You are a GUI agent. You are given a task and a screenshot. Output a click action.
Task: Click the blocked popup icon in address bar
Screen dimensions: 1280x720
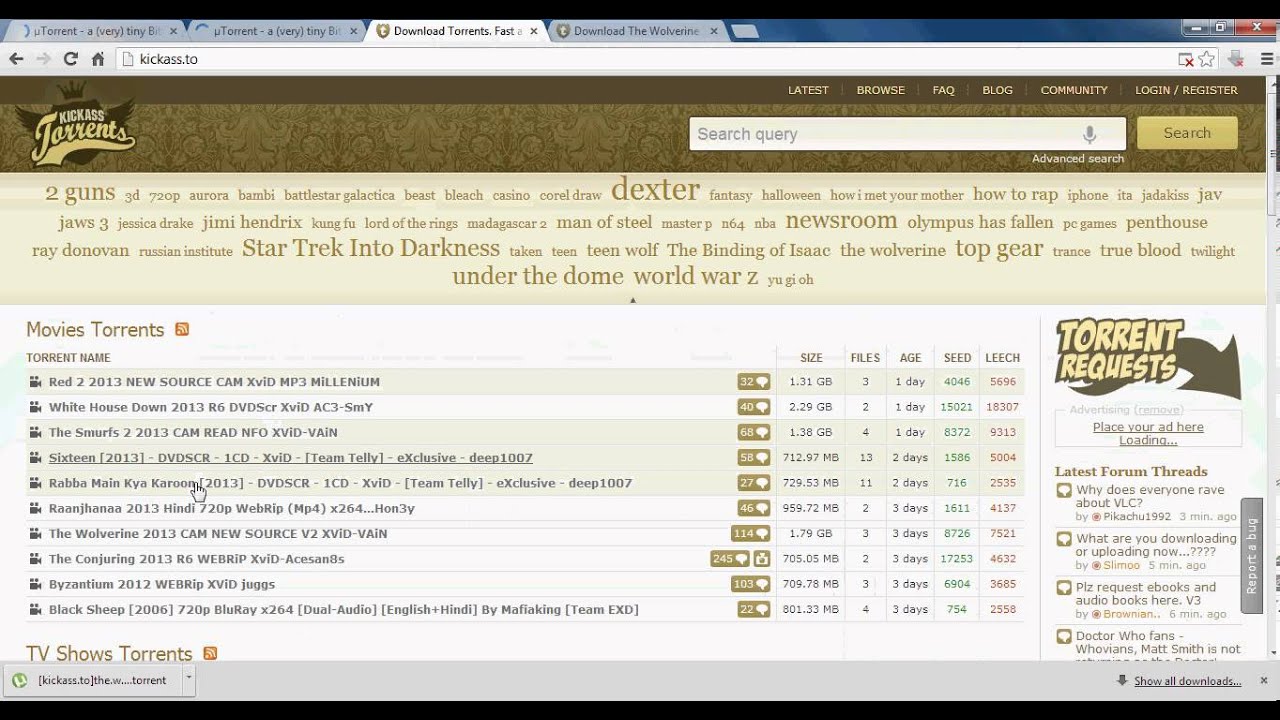pos(1185,59)
